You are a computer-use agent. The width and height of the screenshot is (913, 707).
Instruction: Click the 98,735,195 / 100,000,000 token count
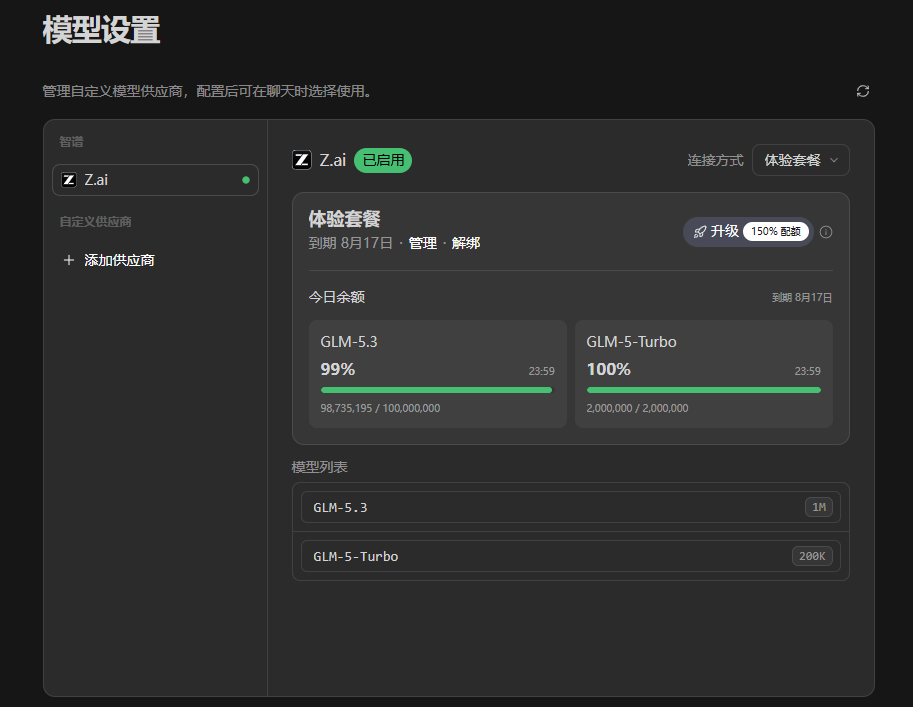click(x=380, y=408)
